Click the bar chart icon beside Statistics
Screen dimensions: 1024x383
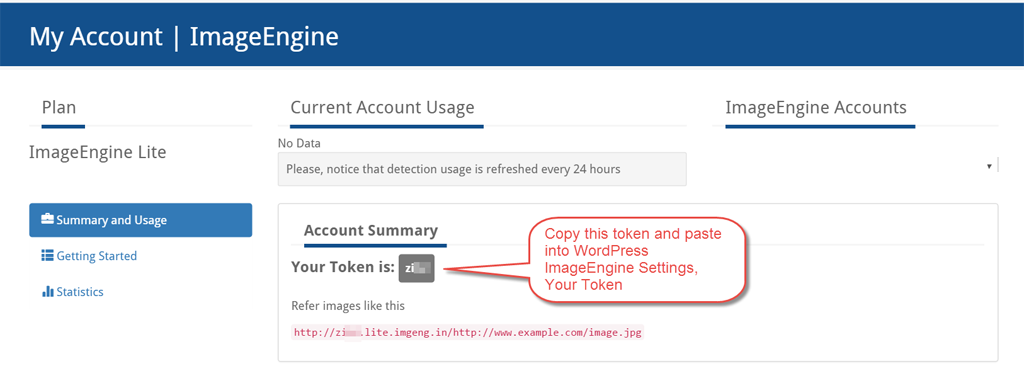tap(47, 291)
